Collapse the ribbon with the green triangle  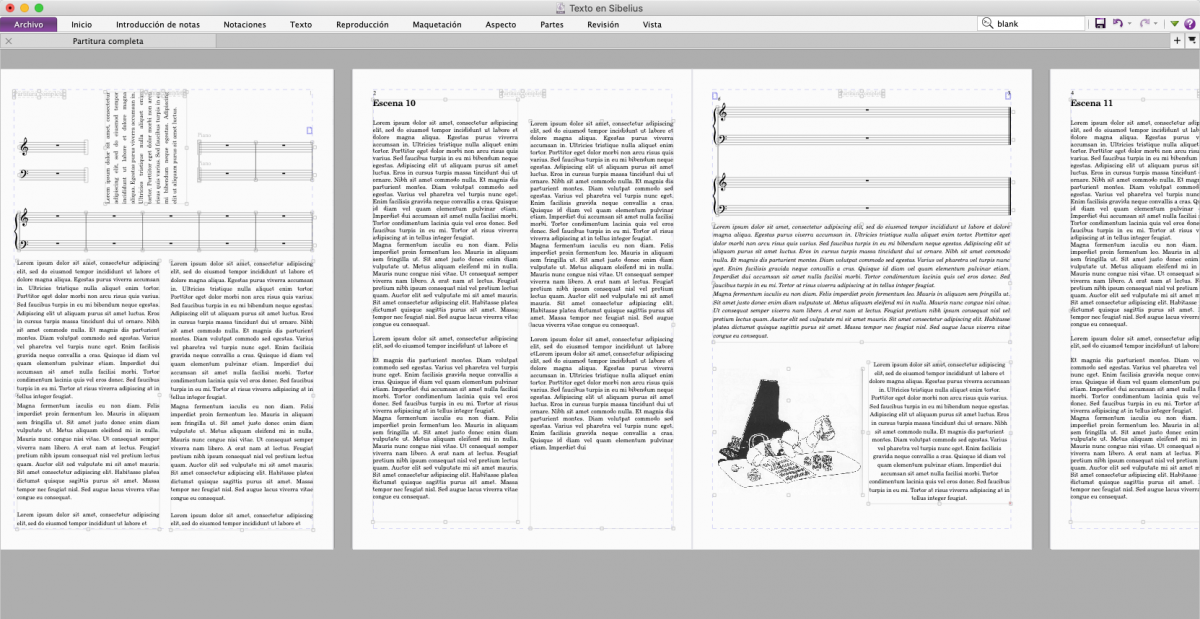(1173, 23)
